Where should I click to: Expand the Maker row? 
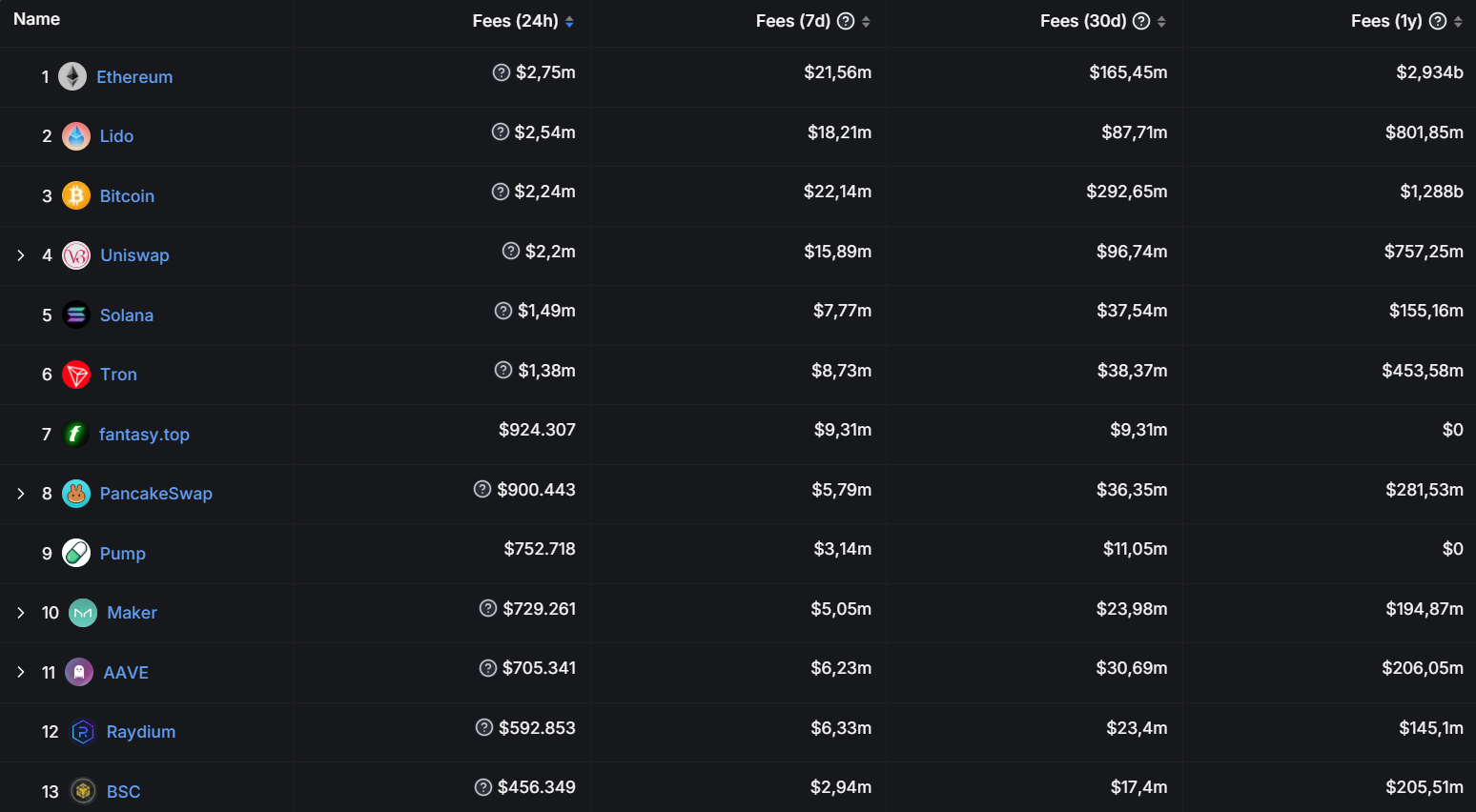tap(21, 613)
